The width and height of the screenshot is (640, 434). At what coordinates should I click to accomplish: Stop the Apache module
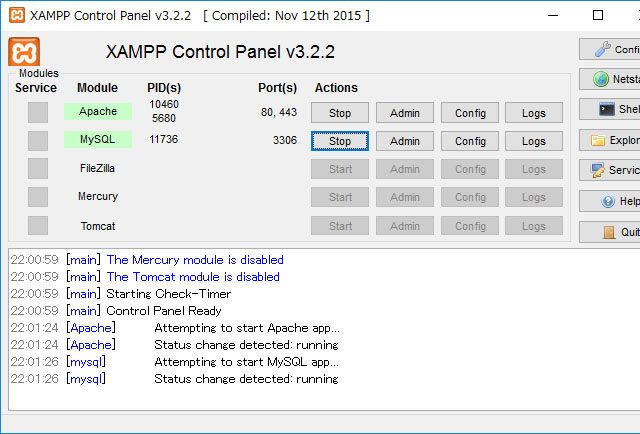coord(340,113)
